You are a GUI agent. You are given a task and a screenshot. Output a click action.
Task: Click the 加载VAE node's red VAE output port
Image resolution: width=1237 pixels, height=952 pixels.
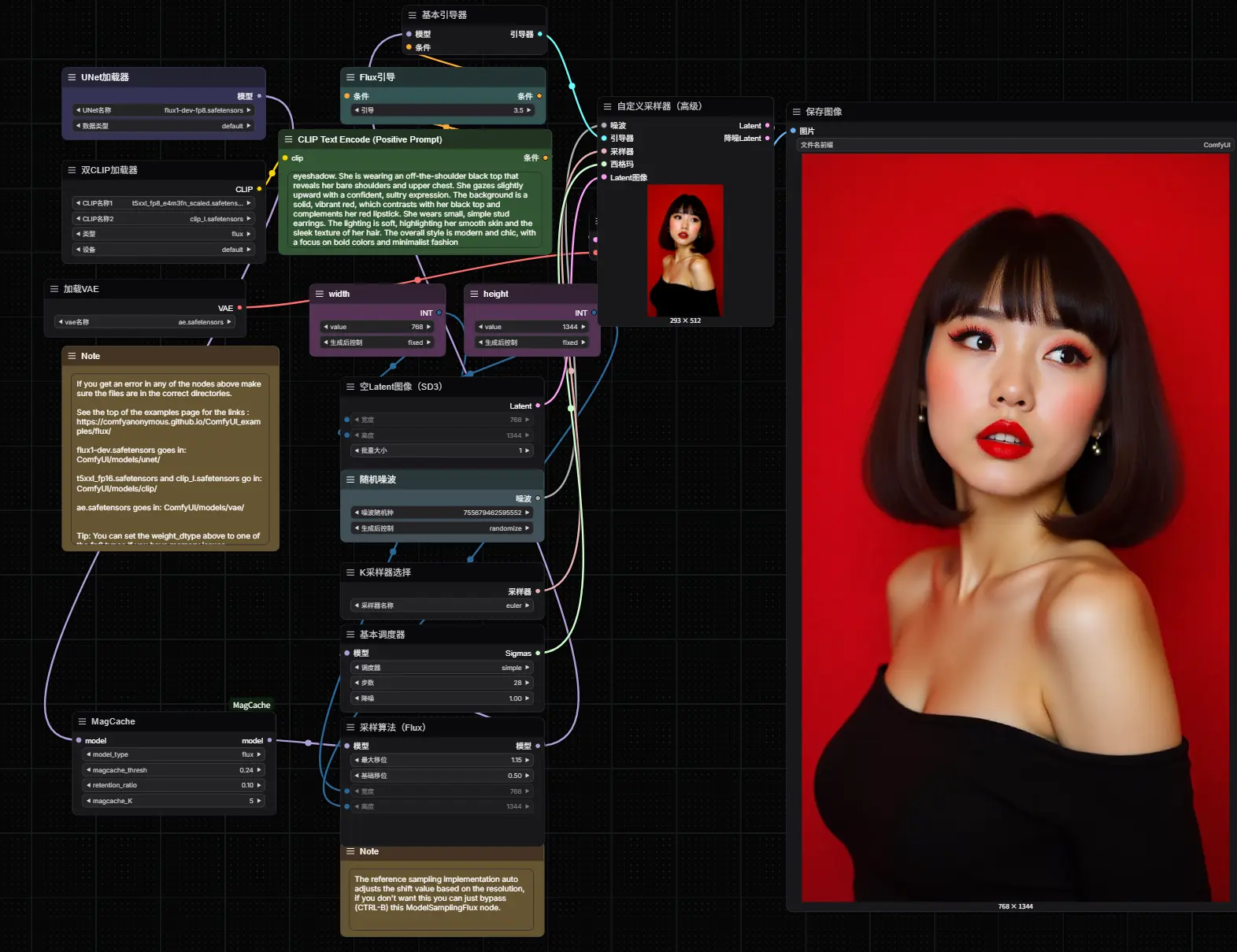239,308
